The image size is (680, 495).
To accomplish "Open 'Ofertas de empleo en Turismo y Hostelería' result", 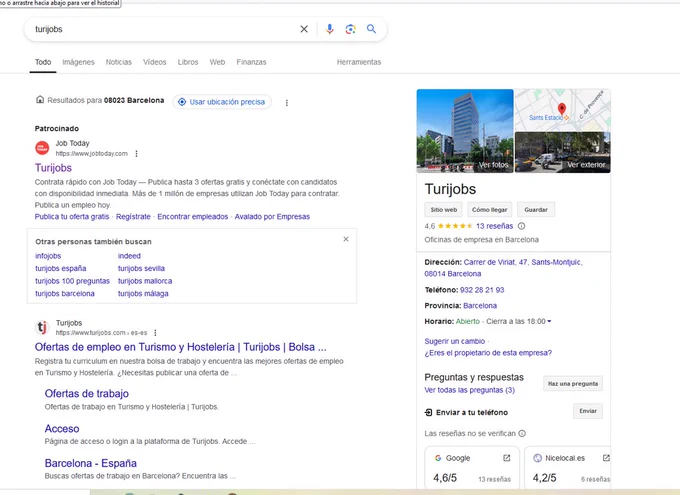I will click(x=180, y=347).
